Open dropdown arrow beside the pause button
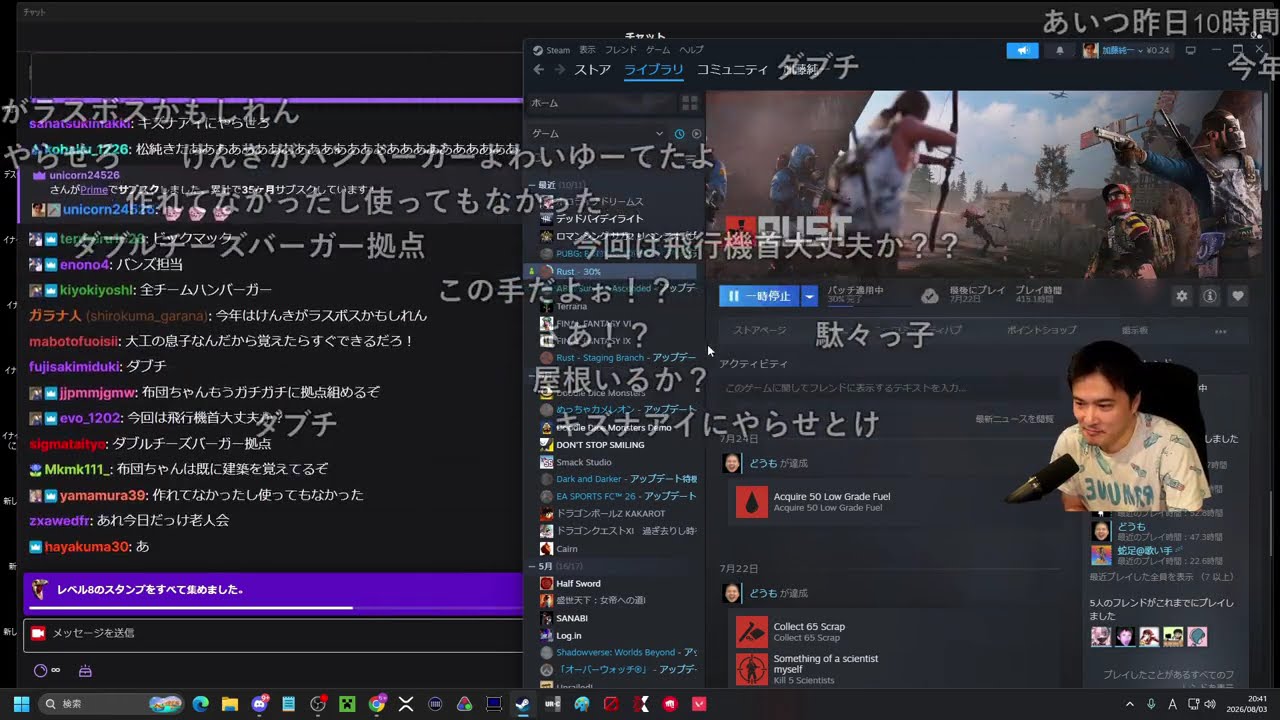Viewport: 1280px width, 720px height. [810, 296]
